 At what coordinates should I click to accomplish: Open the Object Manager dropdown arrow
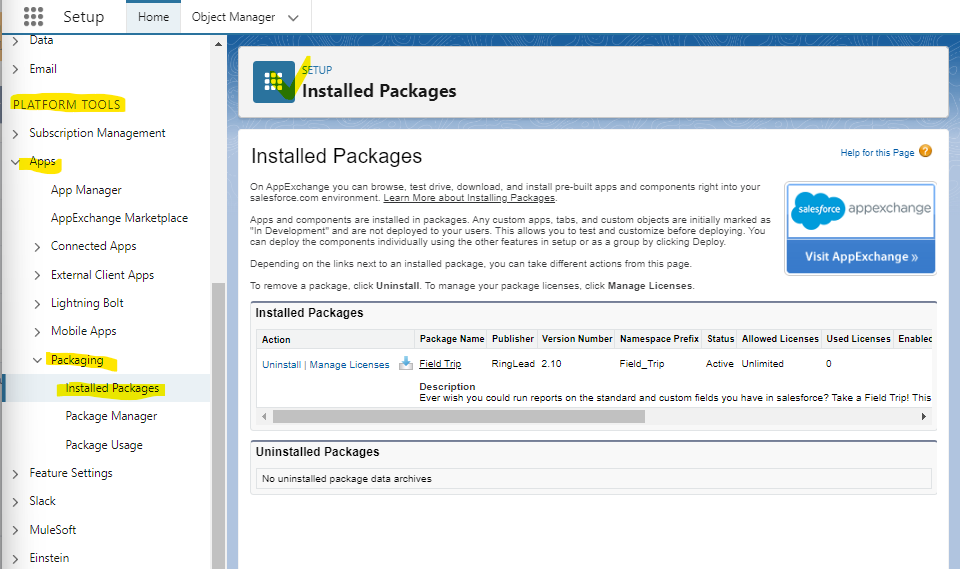[293, 18]
